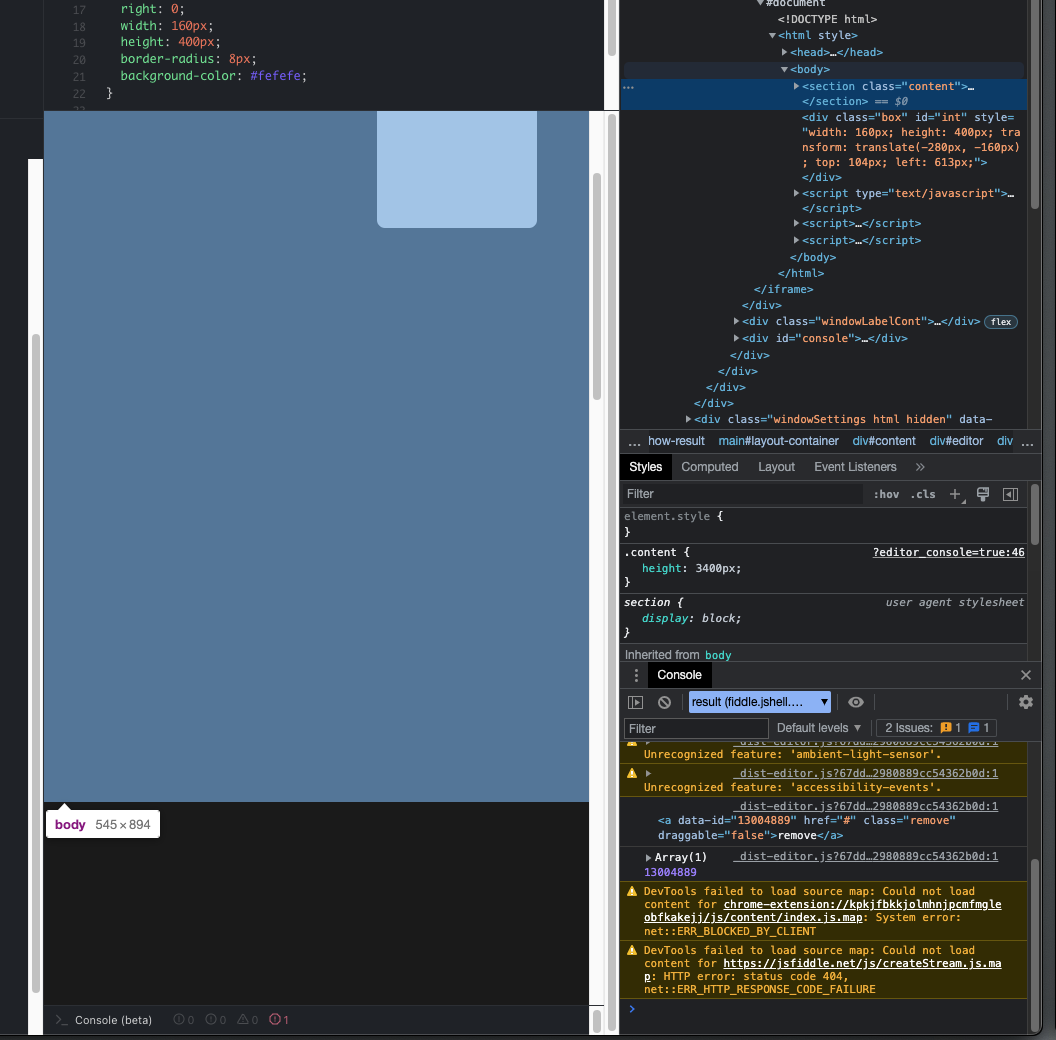Screen dimensions: 1056x1040
Task: Select div#editor breadcrumb
Action: [x=956, y=441]
